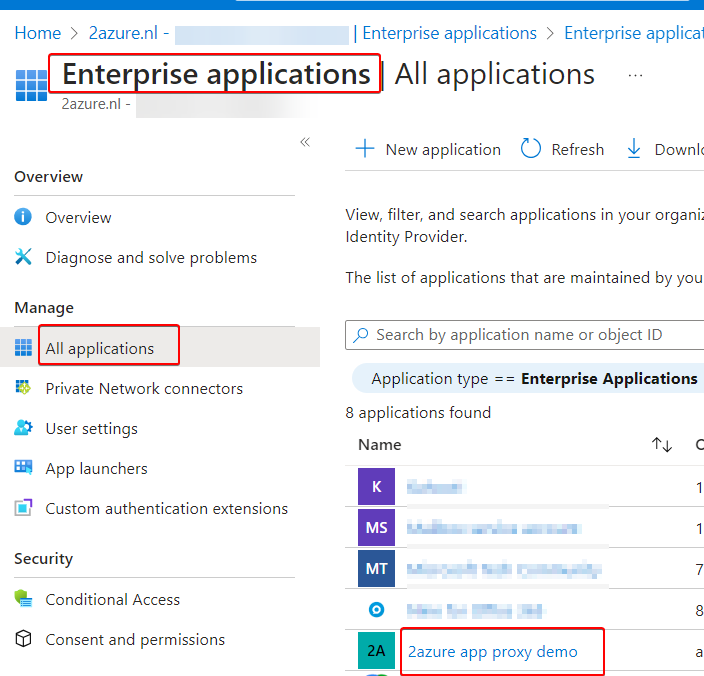
Task: Click the Name column header
Action: tap(380, 445)
